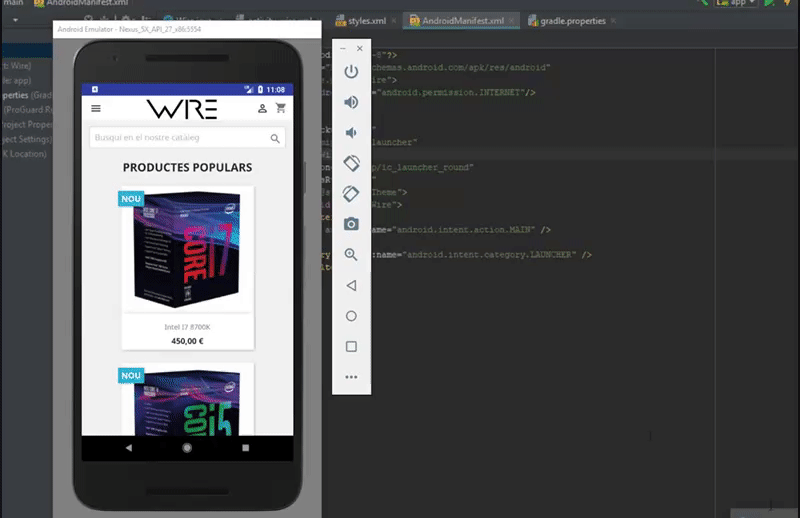The height and width of the screenshot is (518, 800).
Task: Click the notification icon in phone status bar
Action: (95, 89)
